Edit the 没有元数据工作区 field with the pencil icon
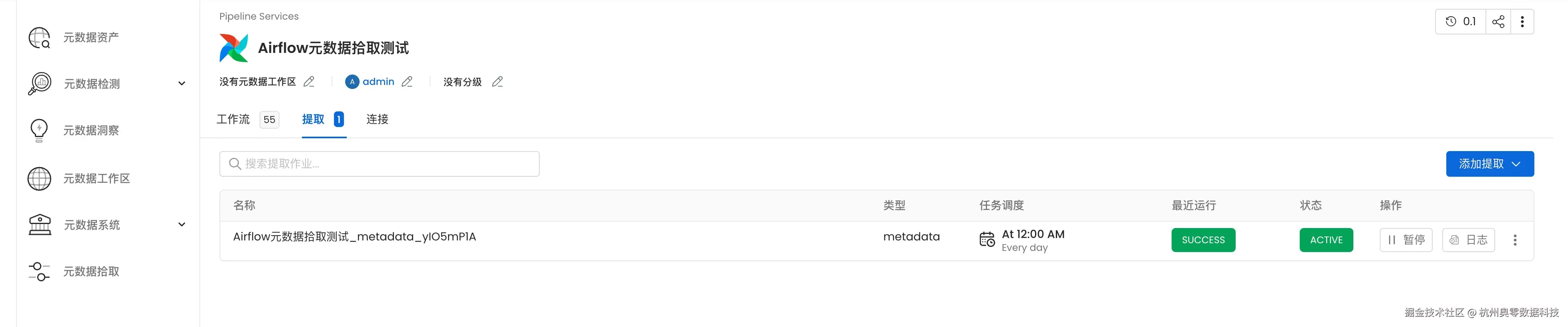 coord(309,81)
